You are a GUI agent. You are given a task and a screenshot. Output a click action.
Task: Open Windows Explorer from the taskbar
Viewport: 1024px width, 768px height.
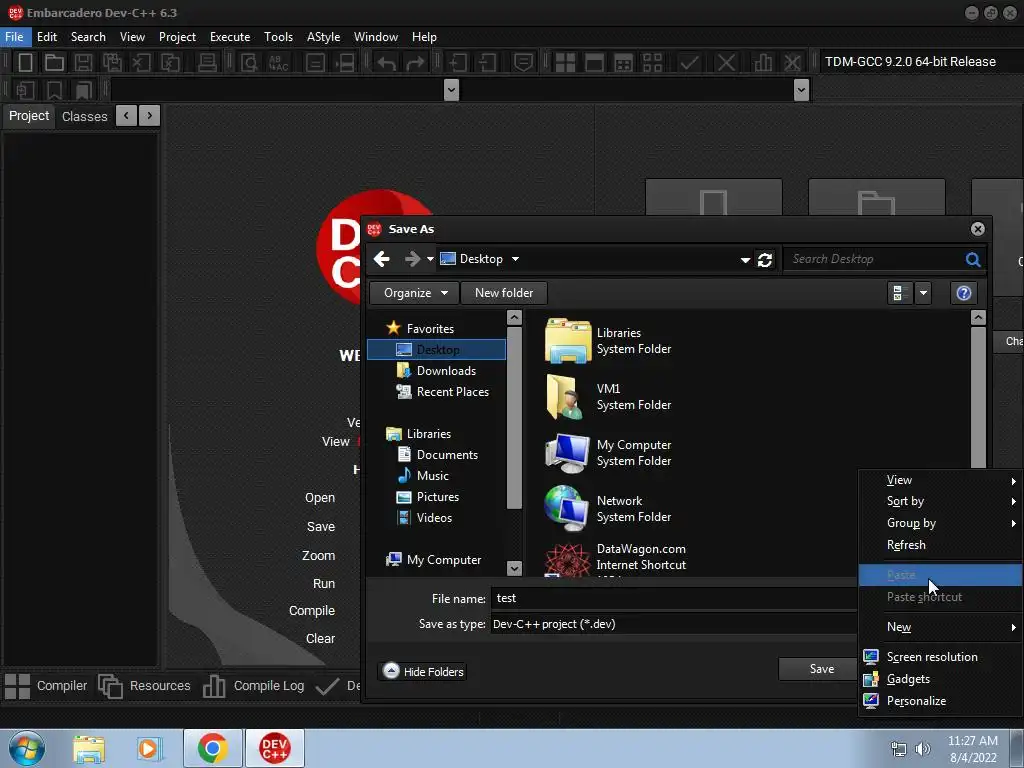coord(89,749)
